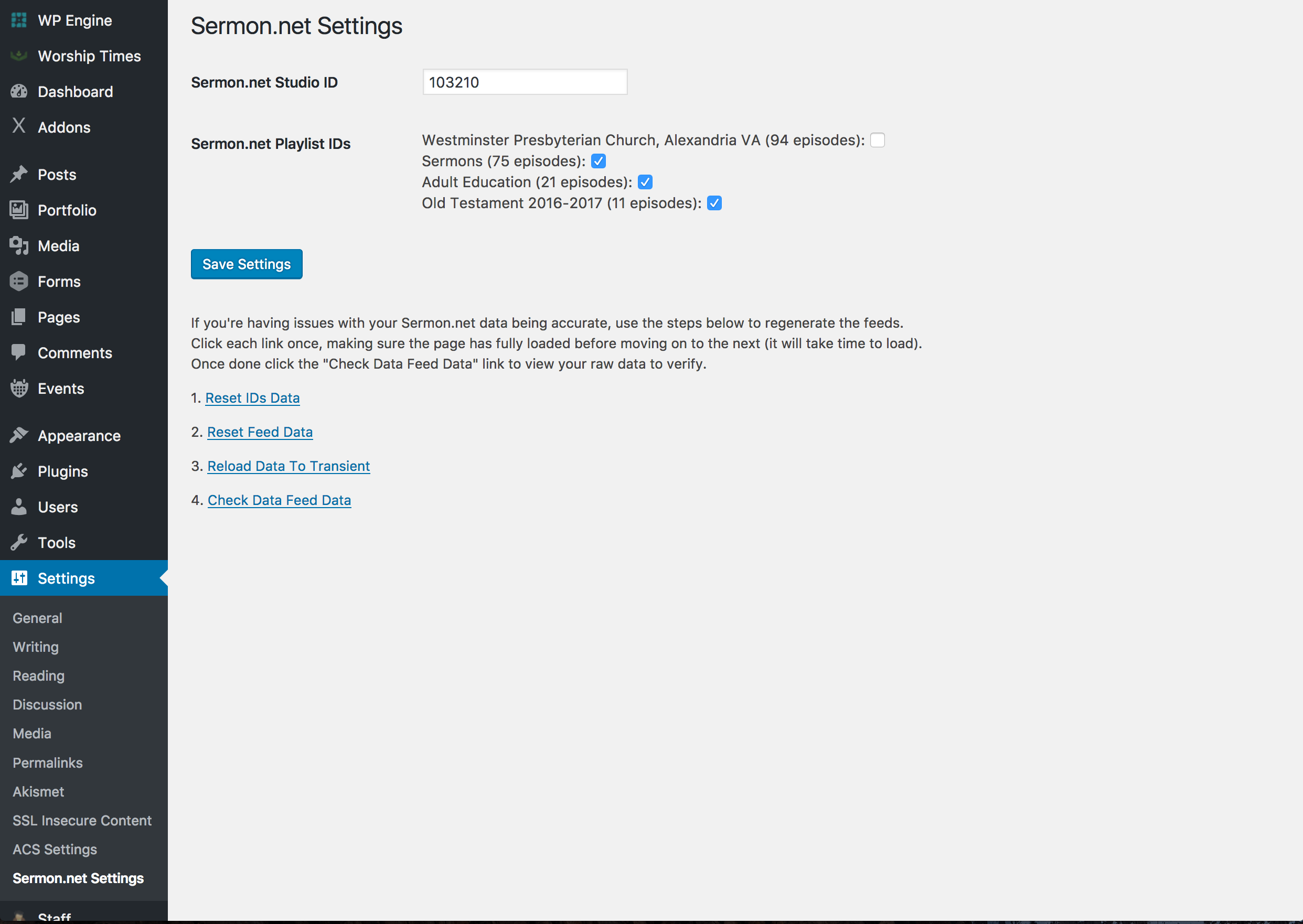Select Sermon.net Settings submenu item
This screenshot has width=1303, height=924.
click(78, 878)
